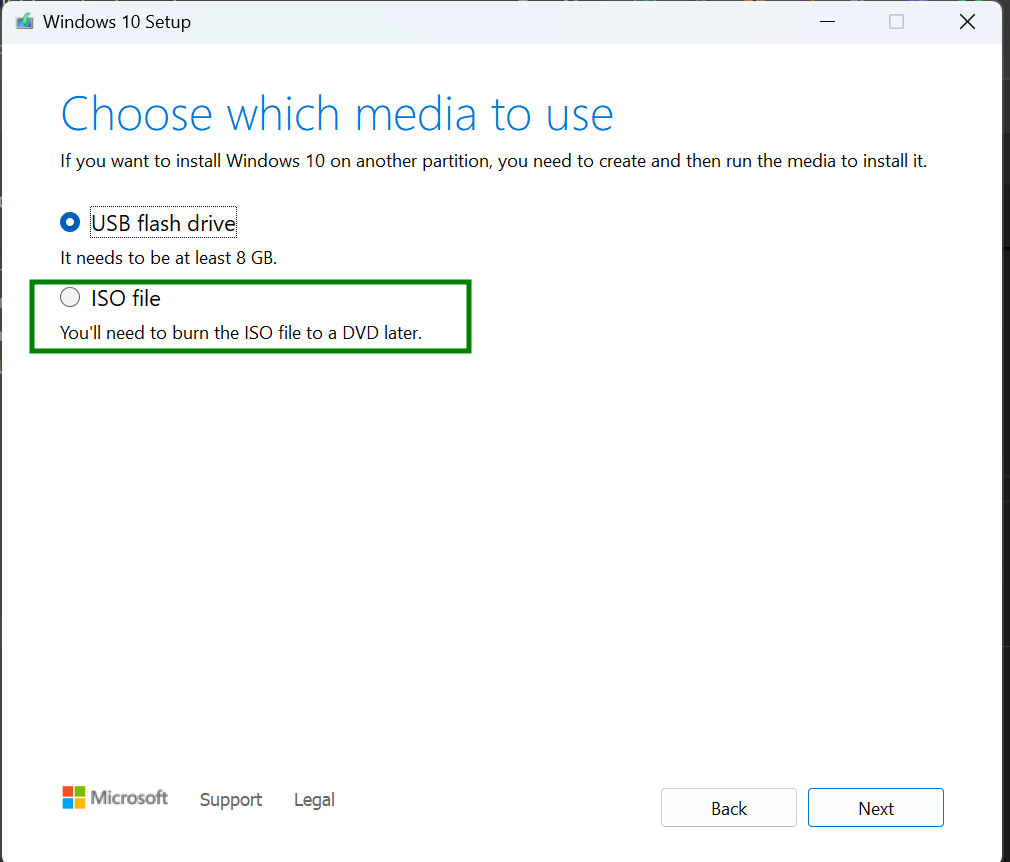The width and height of the screenshot is (1010, 862).
Task: Select the USB flash drive radio button
Action: click(70, 222)
